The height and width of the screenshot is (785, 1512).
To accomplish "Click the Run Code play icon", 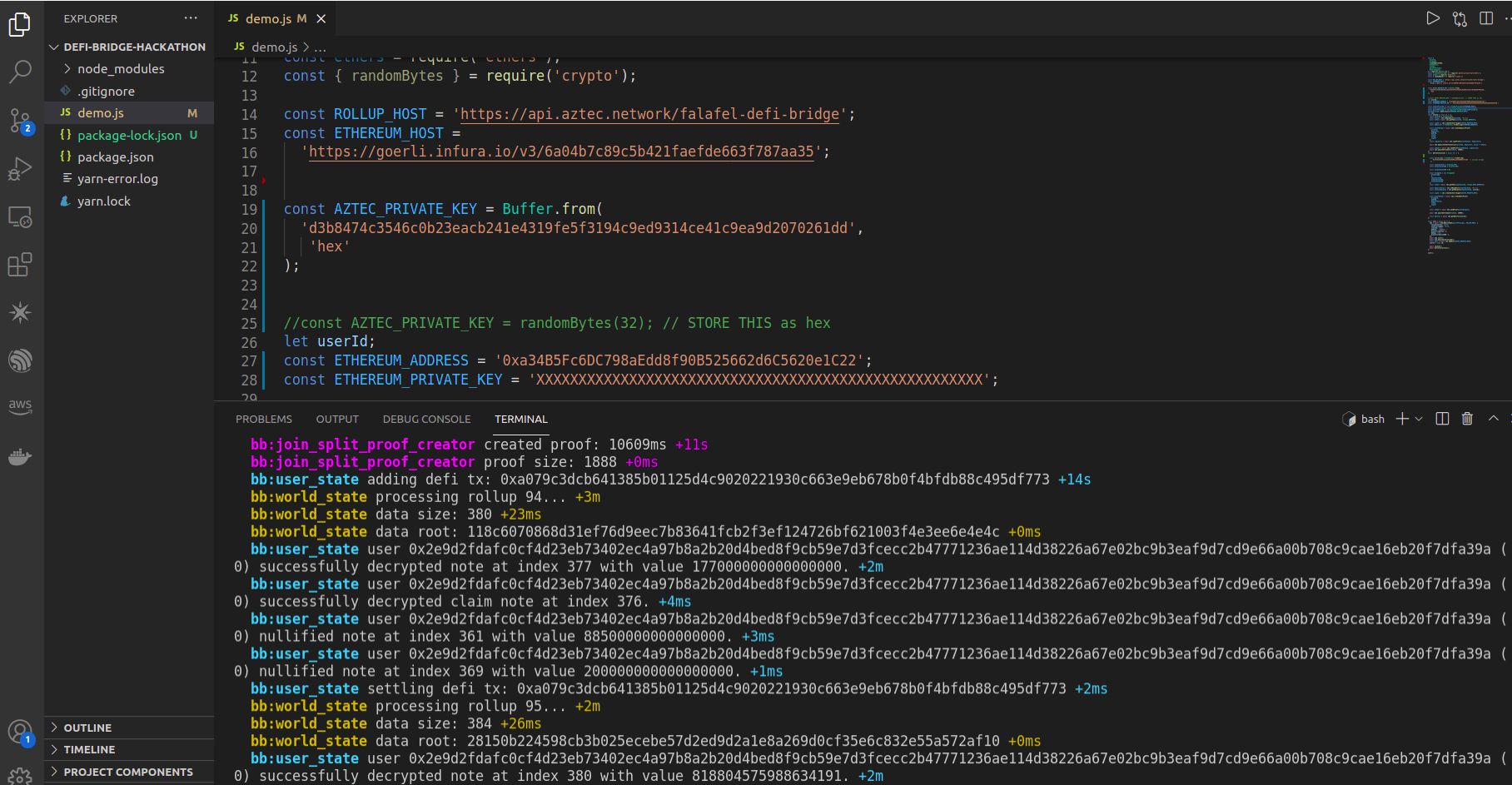I will tap(1433, 18).
